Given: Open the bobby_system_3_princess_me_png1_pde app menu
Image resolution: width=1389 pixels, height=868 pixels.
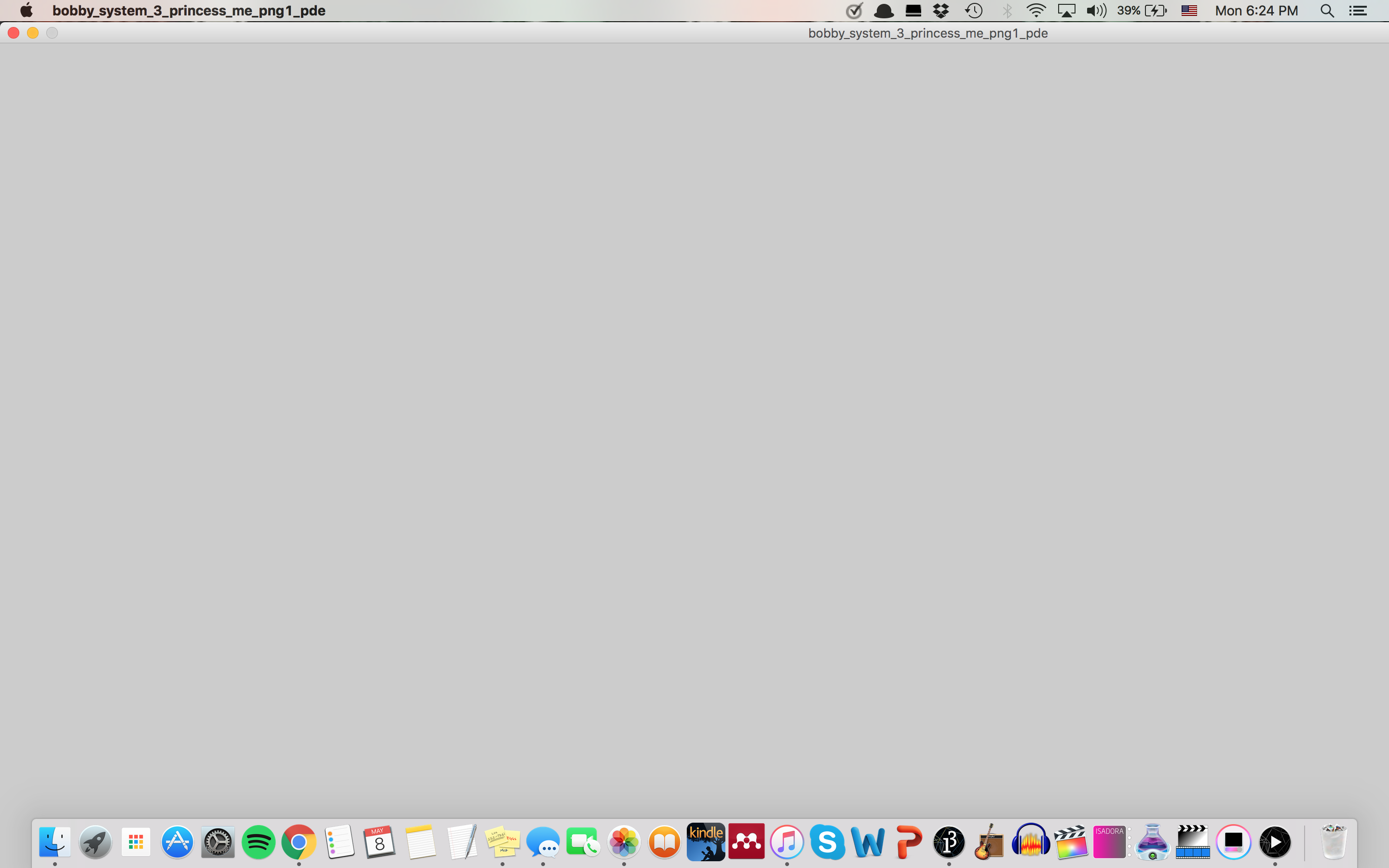Looking at the screenshot, I should [x=189, y=10].
